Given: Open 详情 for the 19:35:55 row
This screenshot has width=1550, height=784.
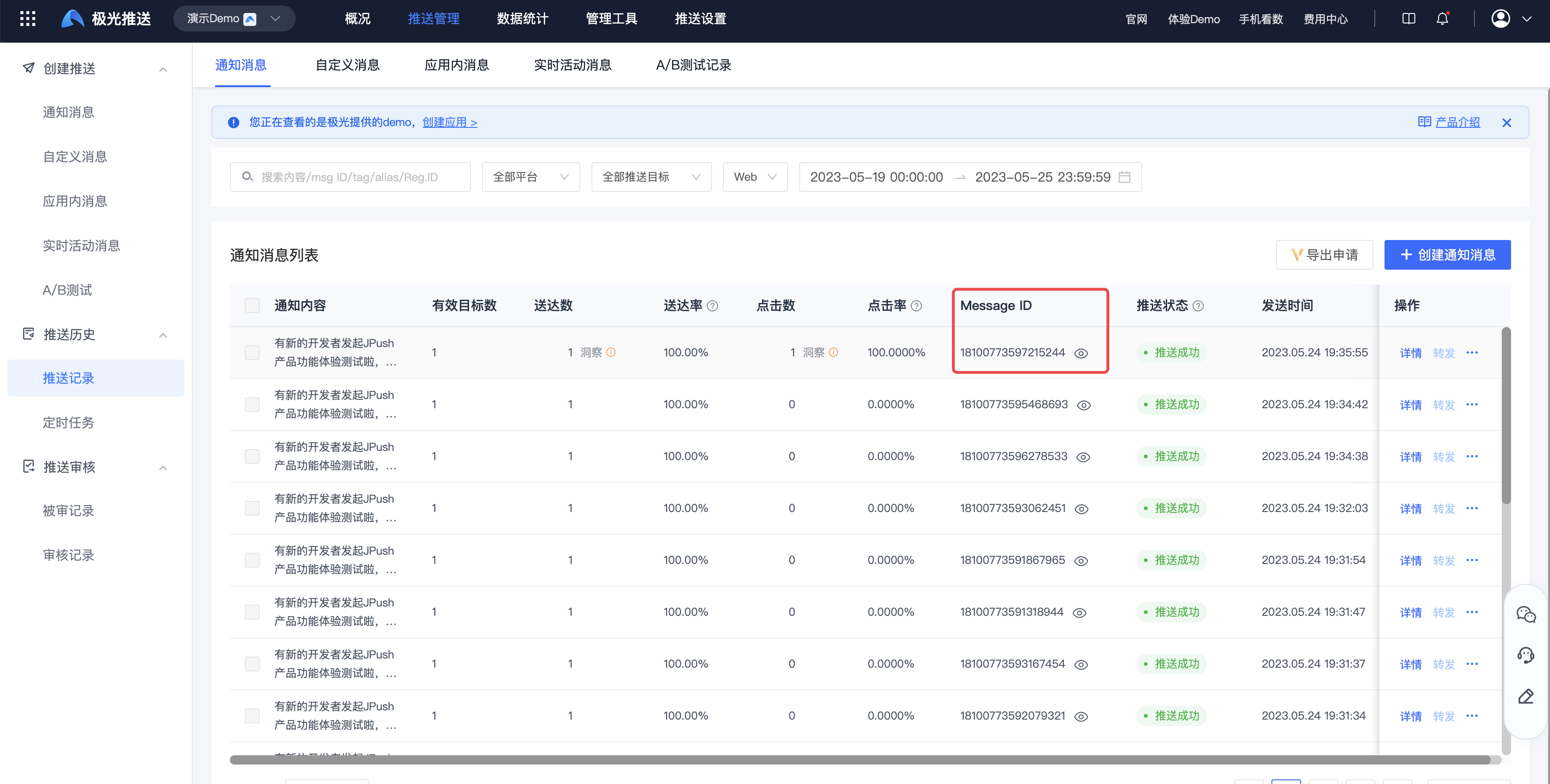Looking at the screenshot, I should point(1410,353).
